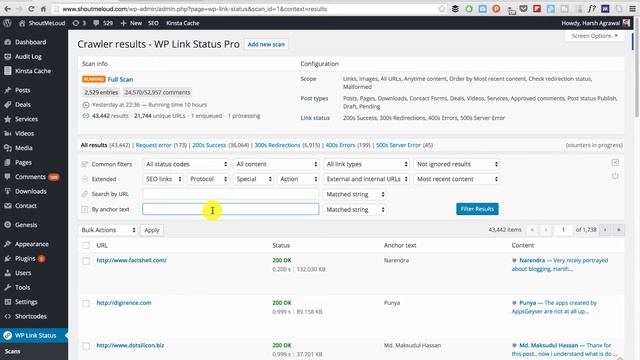Viewport: 640px width, 360px height.
Task: Filter by 200s Success results
Action: pyautogui.click(x=209, y=145)
